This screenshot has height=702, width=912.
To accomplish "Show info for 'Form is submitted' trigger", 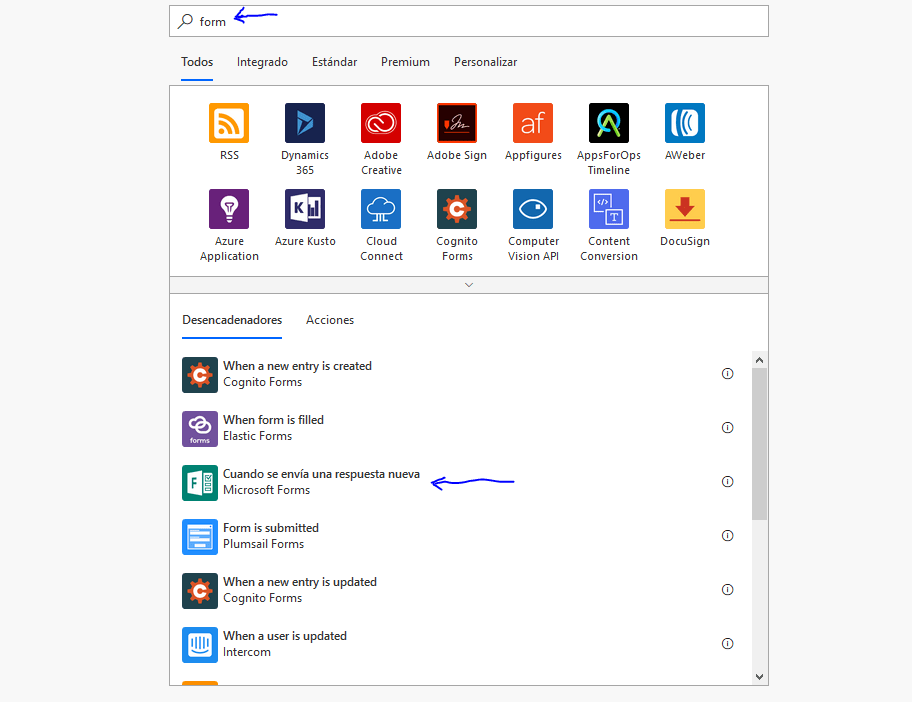I will [727, 536].
